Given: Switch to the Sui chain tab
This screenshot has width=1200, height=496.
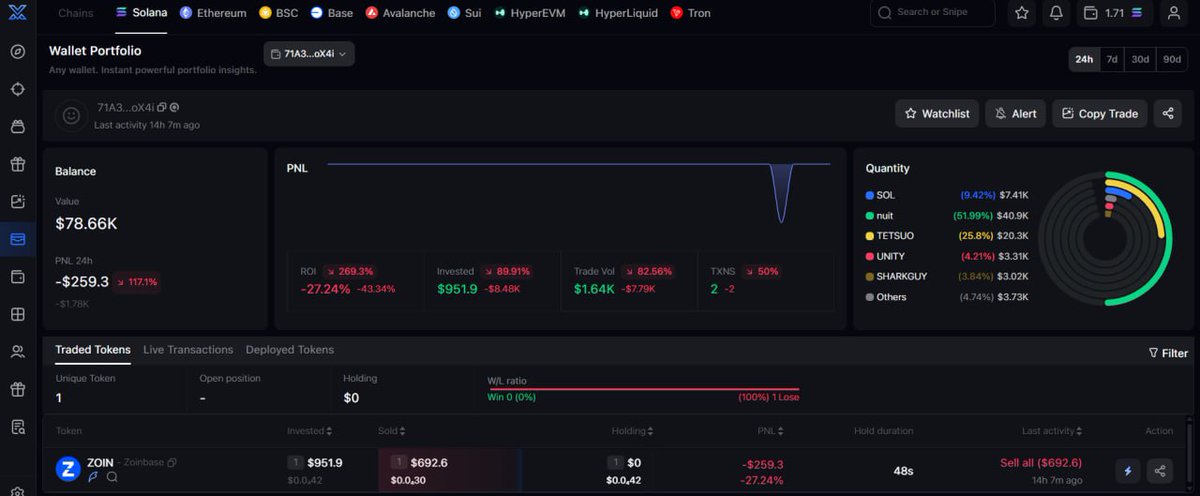Looking at the screenshot, I should coord(464,13).
